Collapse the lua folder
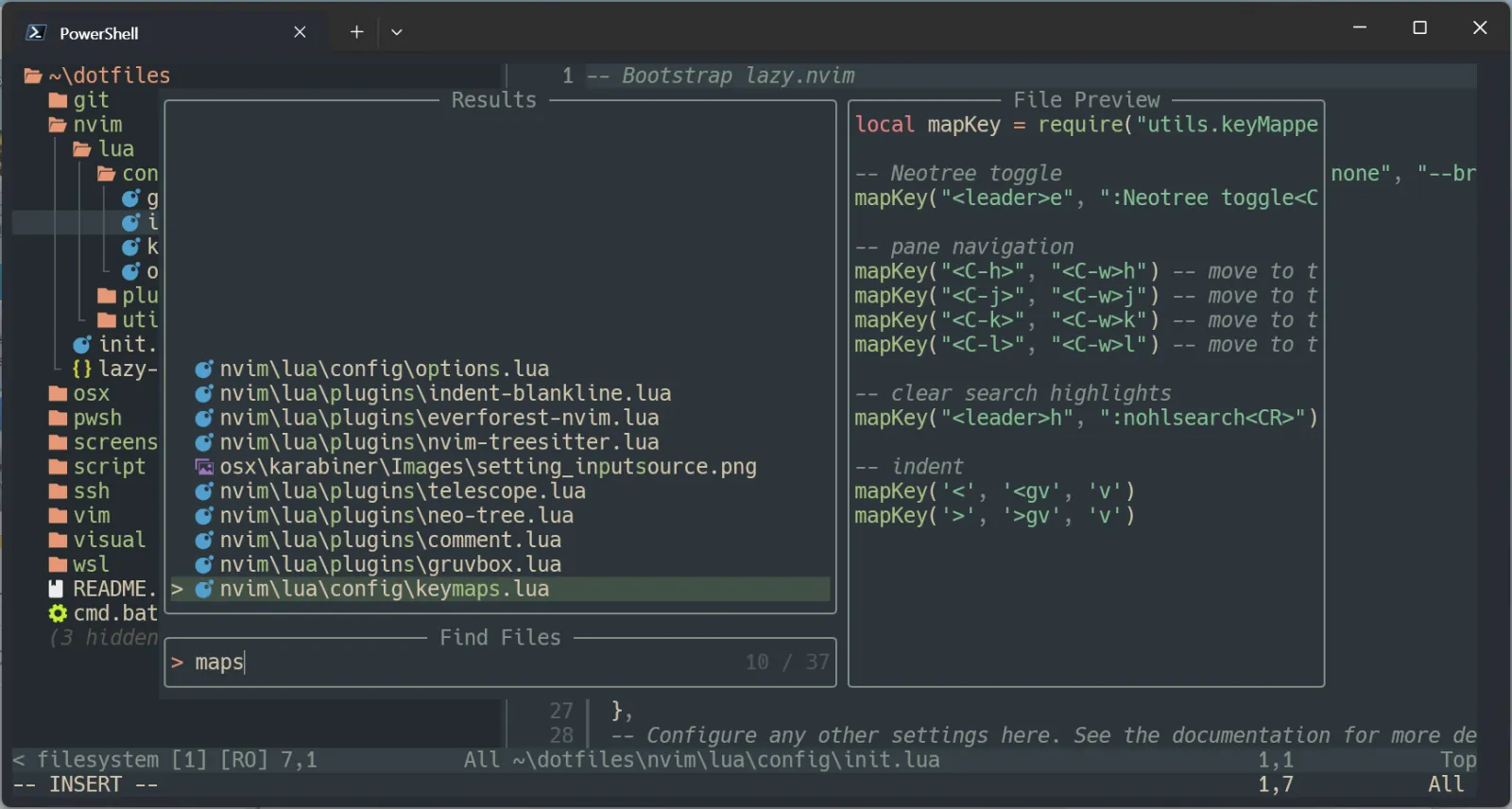The width and height of the screenshot is (1512, 809). coord(104,149)
